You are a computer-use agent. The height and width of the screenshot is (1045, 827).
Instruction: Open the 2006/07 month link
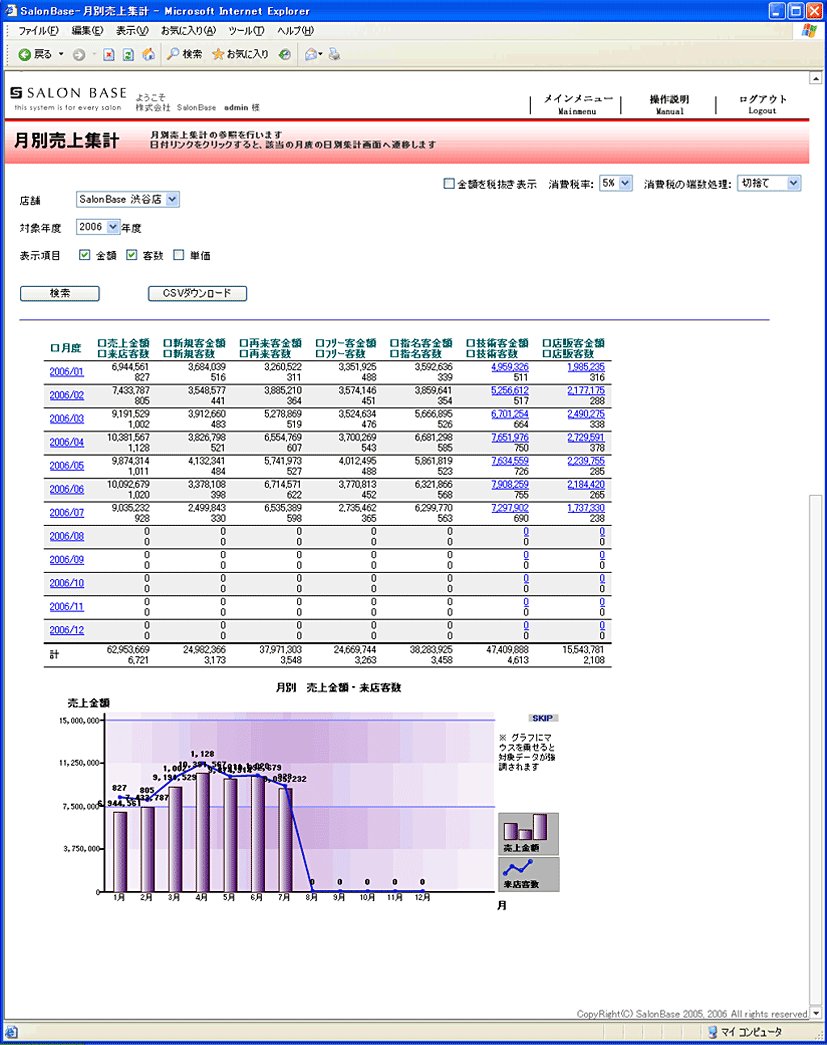(67, 513)
